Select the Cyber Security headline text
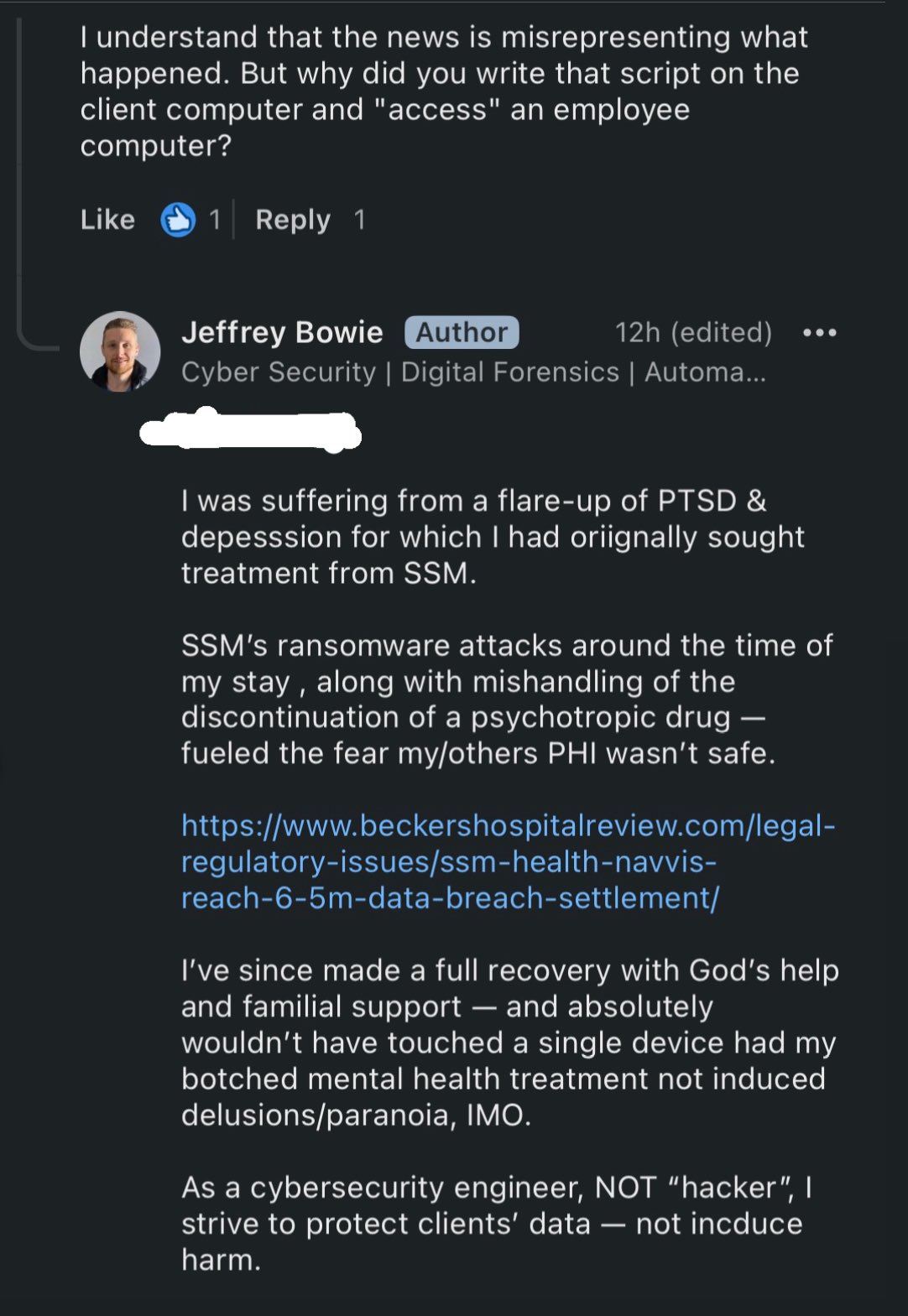 click(473, 372)
